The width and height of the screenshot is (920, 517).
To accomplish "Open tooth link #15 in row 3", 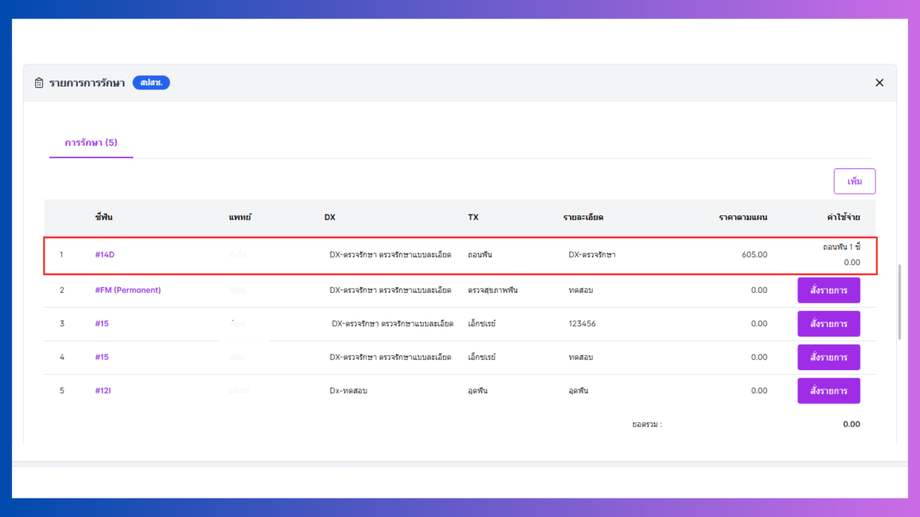I will click(102, 323).
